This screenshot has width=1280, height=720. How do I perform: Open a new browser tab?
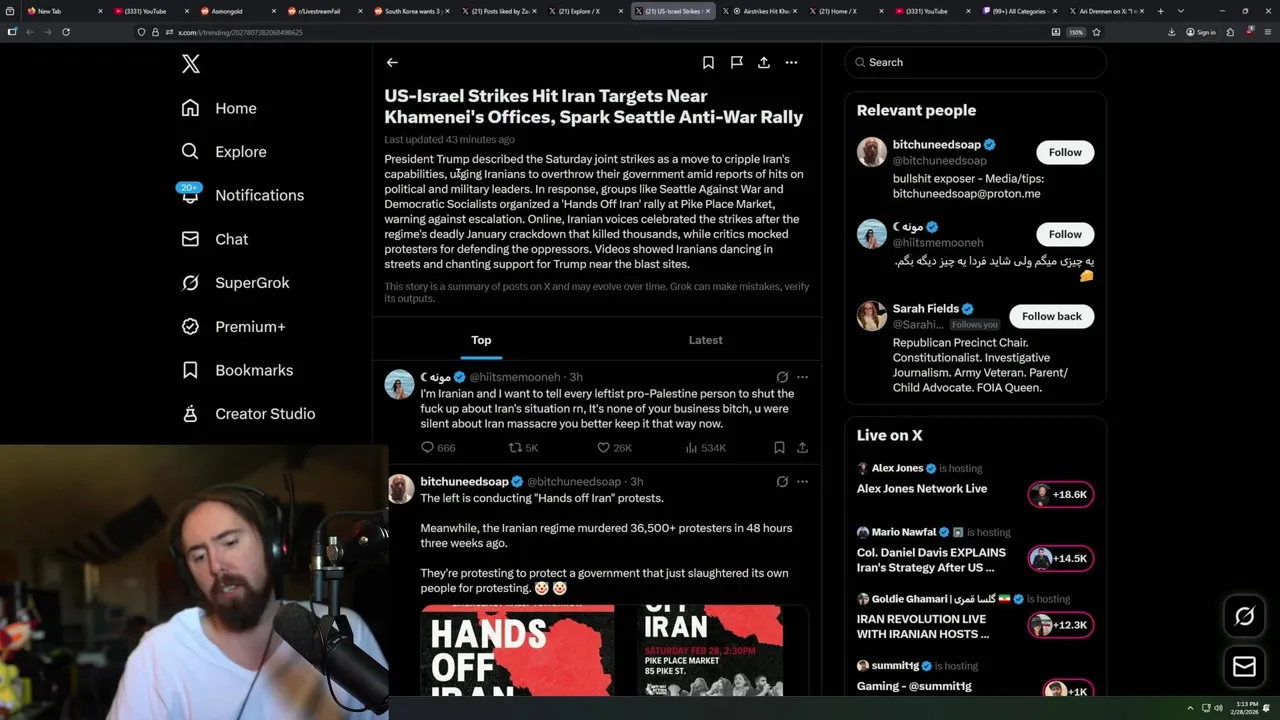point(1160,11)
